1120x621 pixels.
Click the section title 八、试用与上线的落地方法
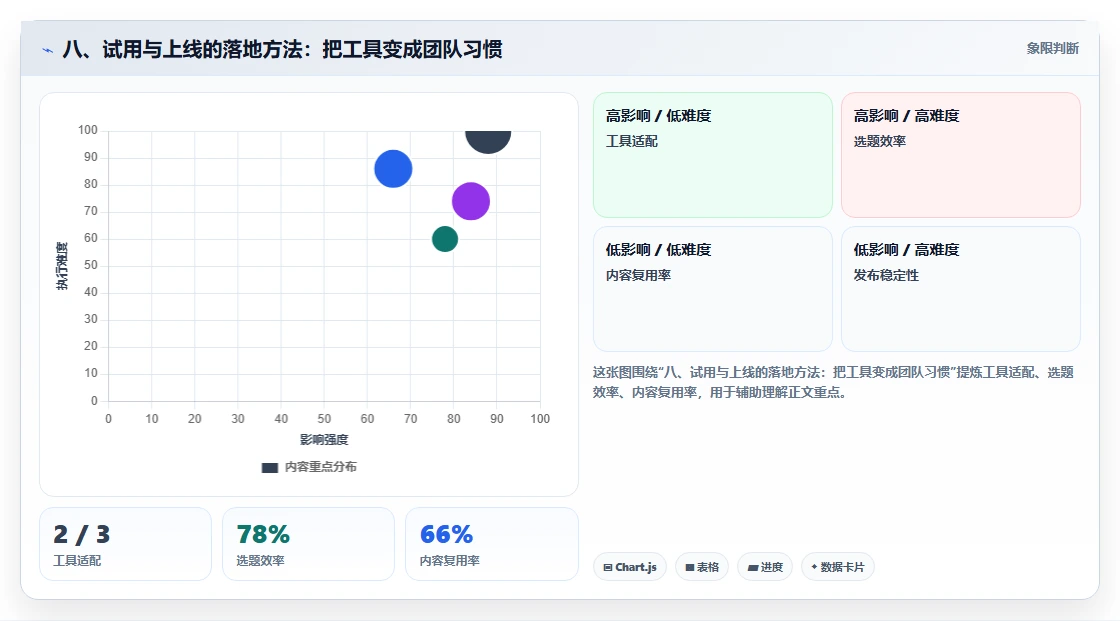(x=282, y=49)
